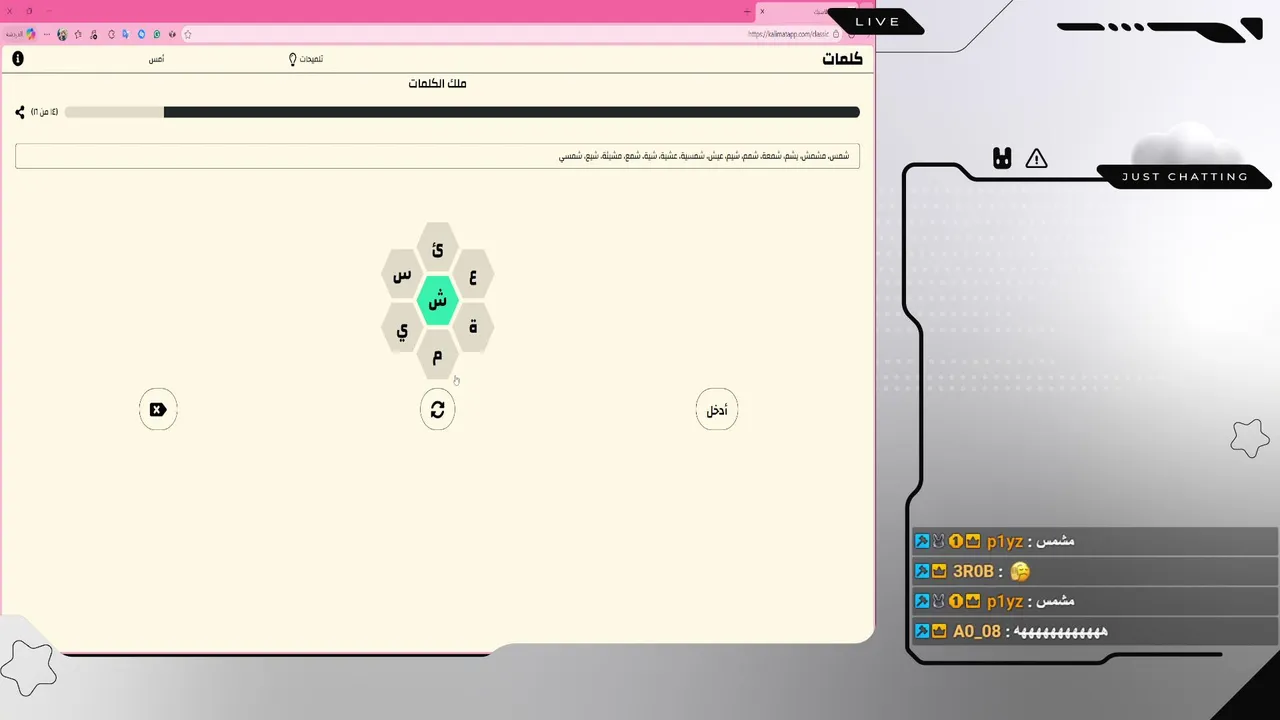Click the warning triangle icon in overlay
Image resolution: width=1280 pixels, height=720 pixels.
(1036, 158)
